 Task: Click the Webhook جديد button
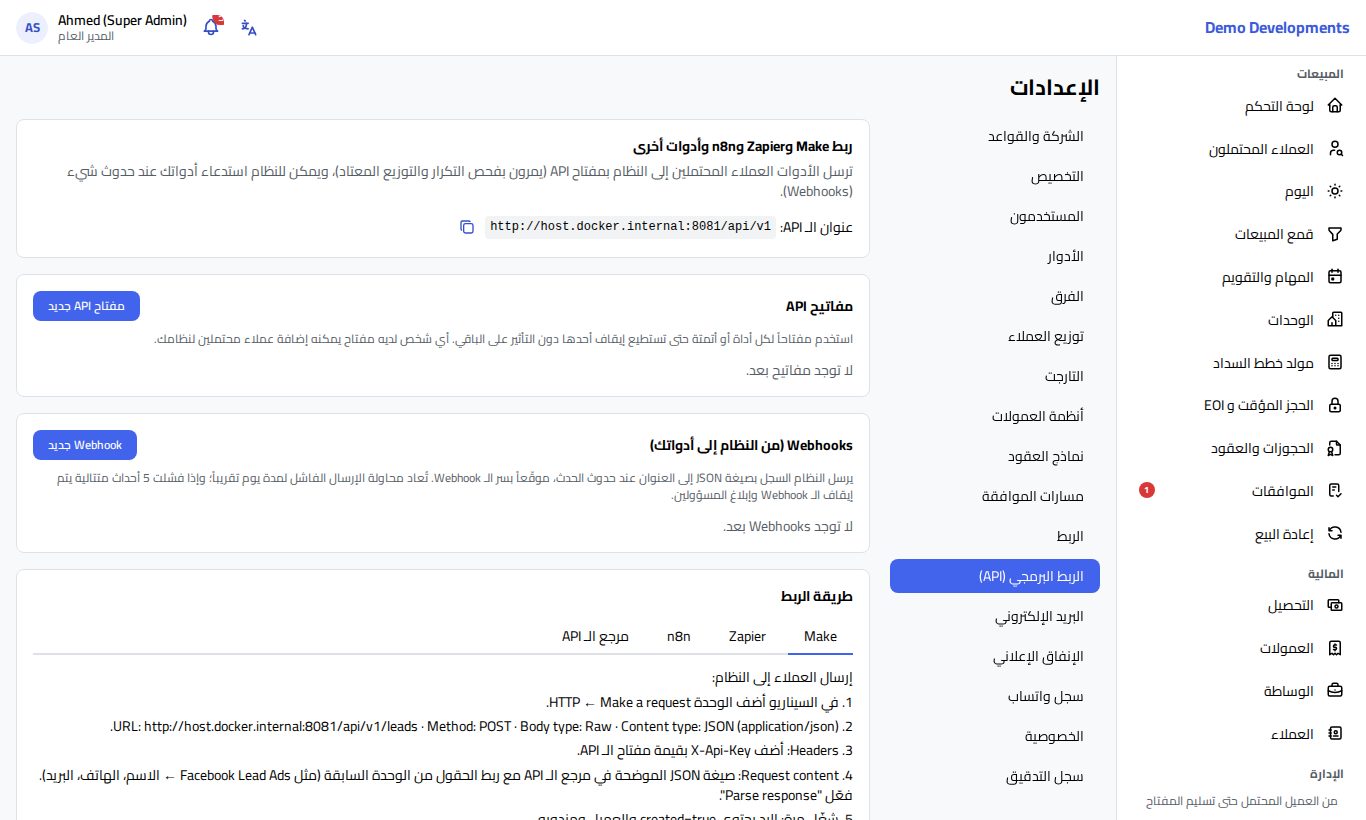pyautogui.click(x=85, y=445)
